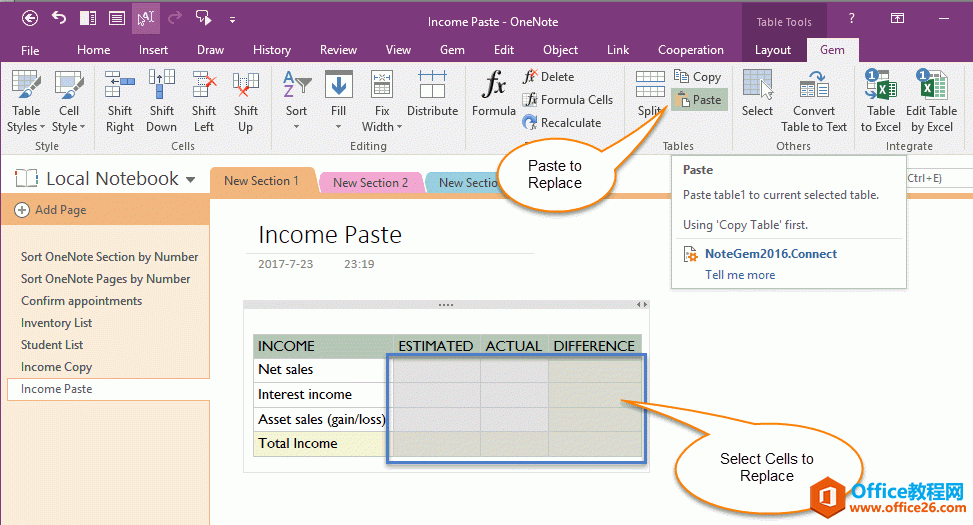
Task: Click the Net sales table cell
Action: click(x=322, y=369)
